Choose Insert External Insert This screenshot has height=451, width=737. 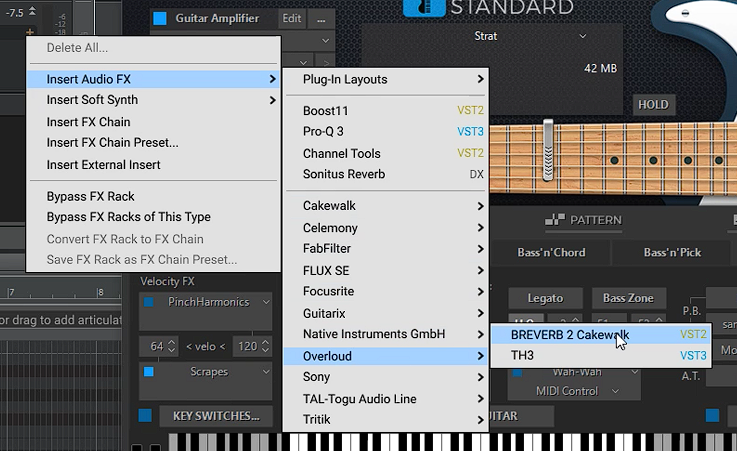153,165
